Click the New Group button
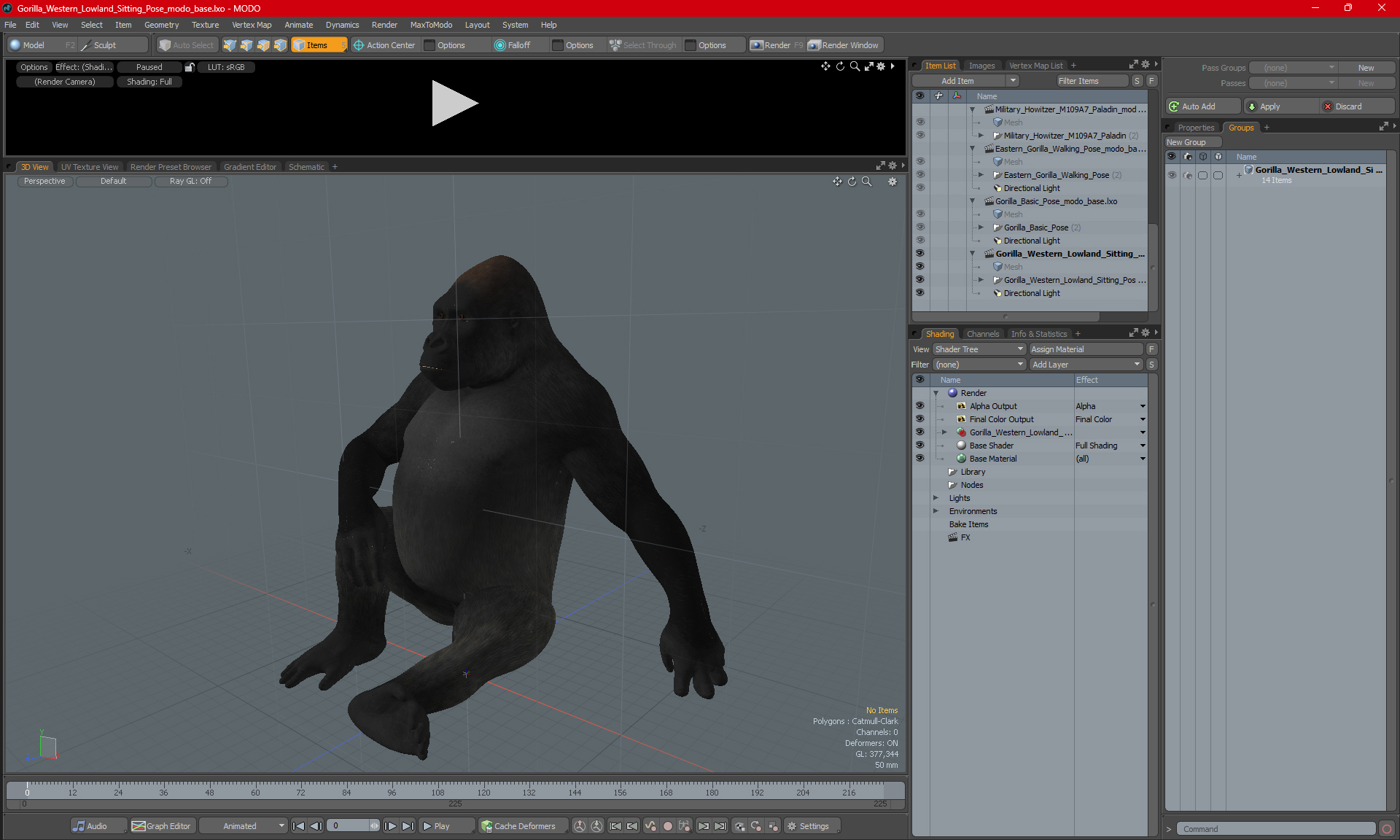Image resolution: width=1400 pixels, height=840 pixels. tap(1192, 142)
